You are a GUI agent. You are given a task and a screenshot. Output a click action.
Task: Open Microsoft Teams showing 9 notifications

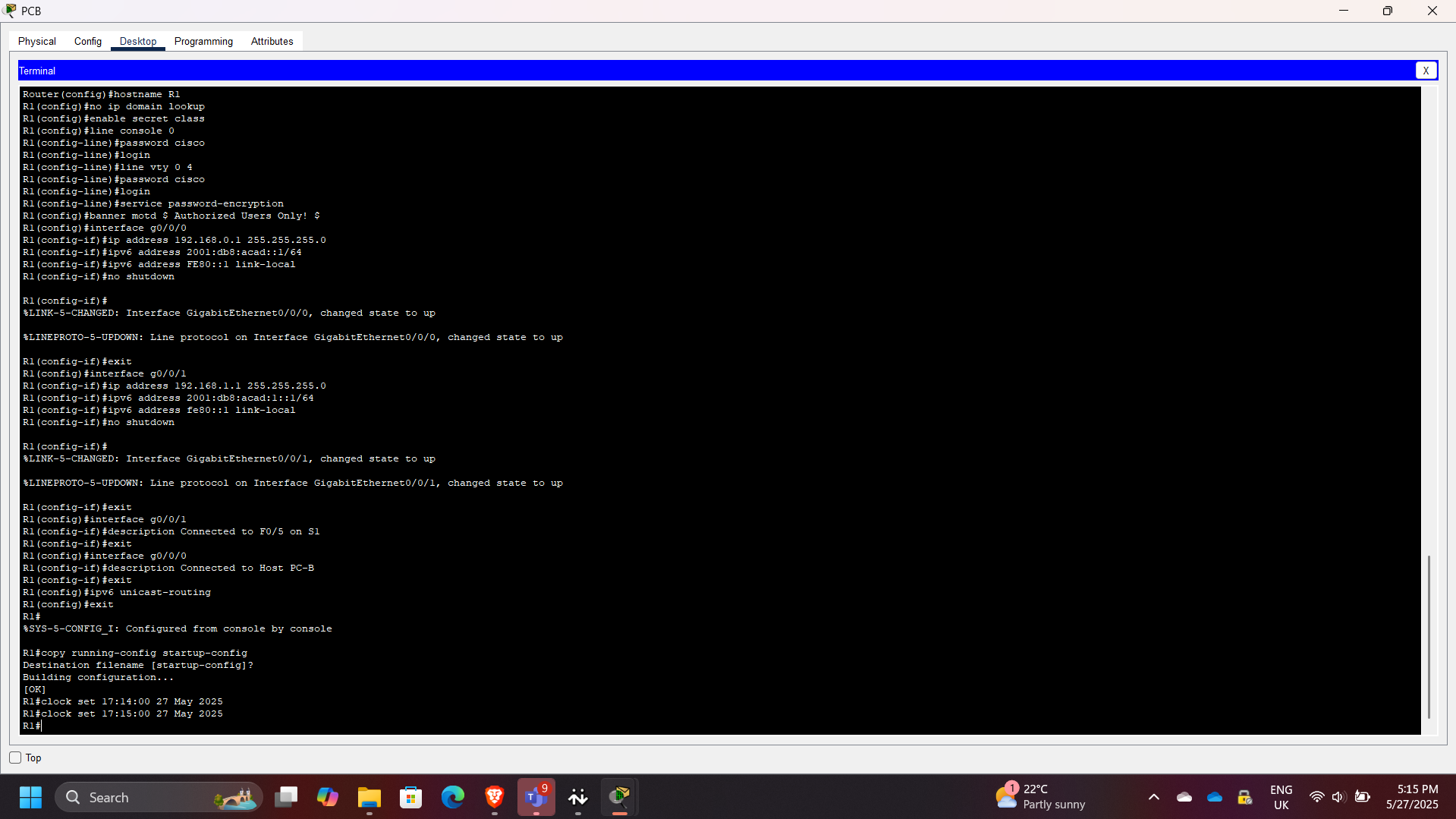click(x=536, y=797)
